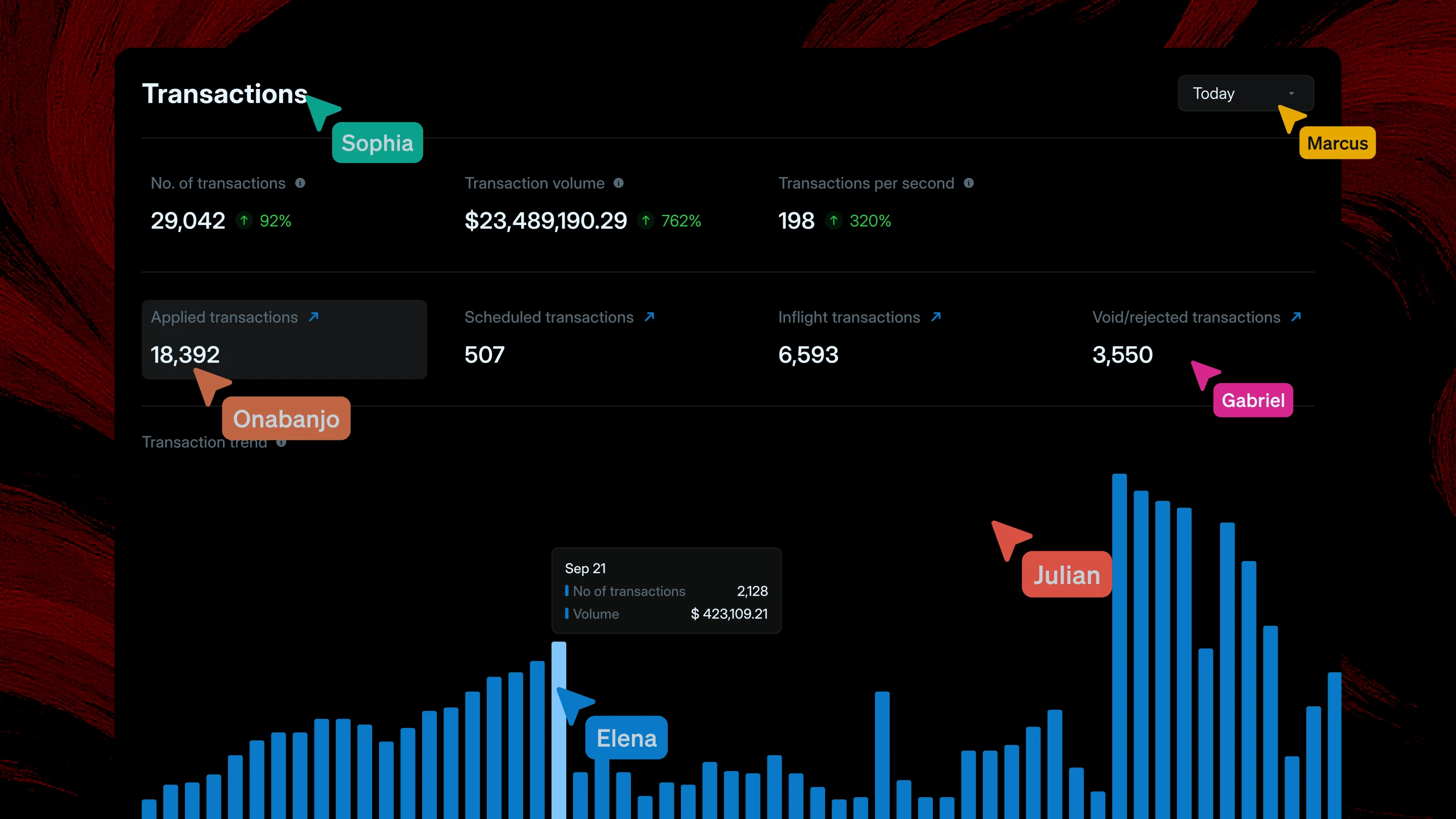Open Scheduled transactions via arrow icon
Image resolution: width=1456 pixels, height=819 pixels.
(x=650, y=317)
